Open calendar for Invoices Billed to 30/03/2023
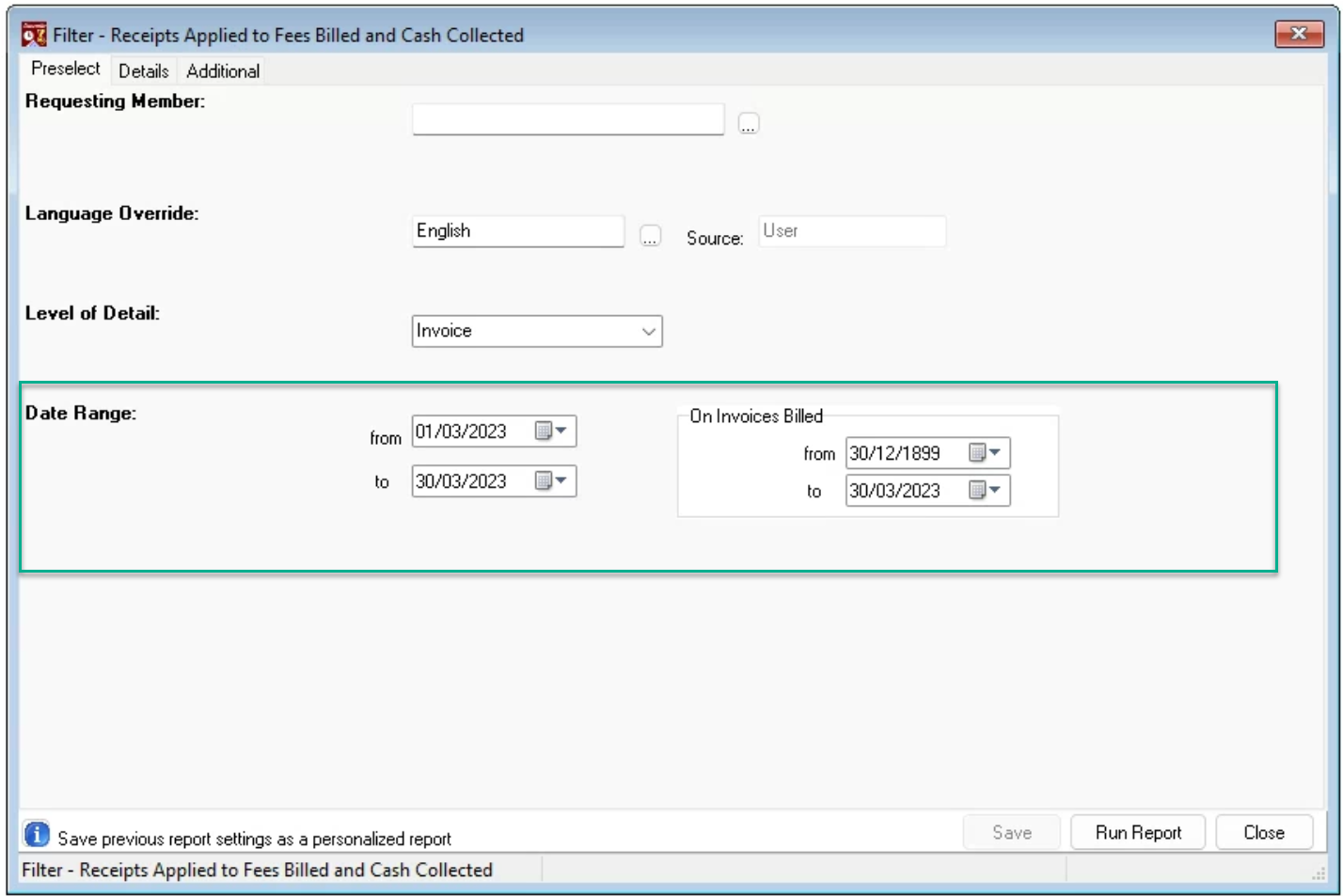The image size is (1343, 896). point(986,490)
